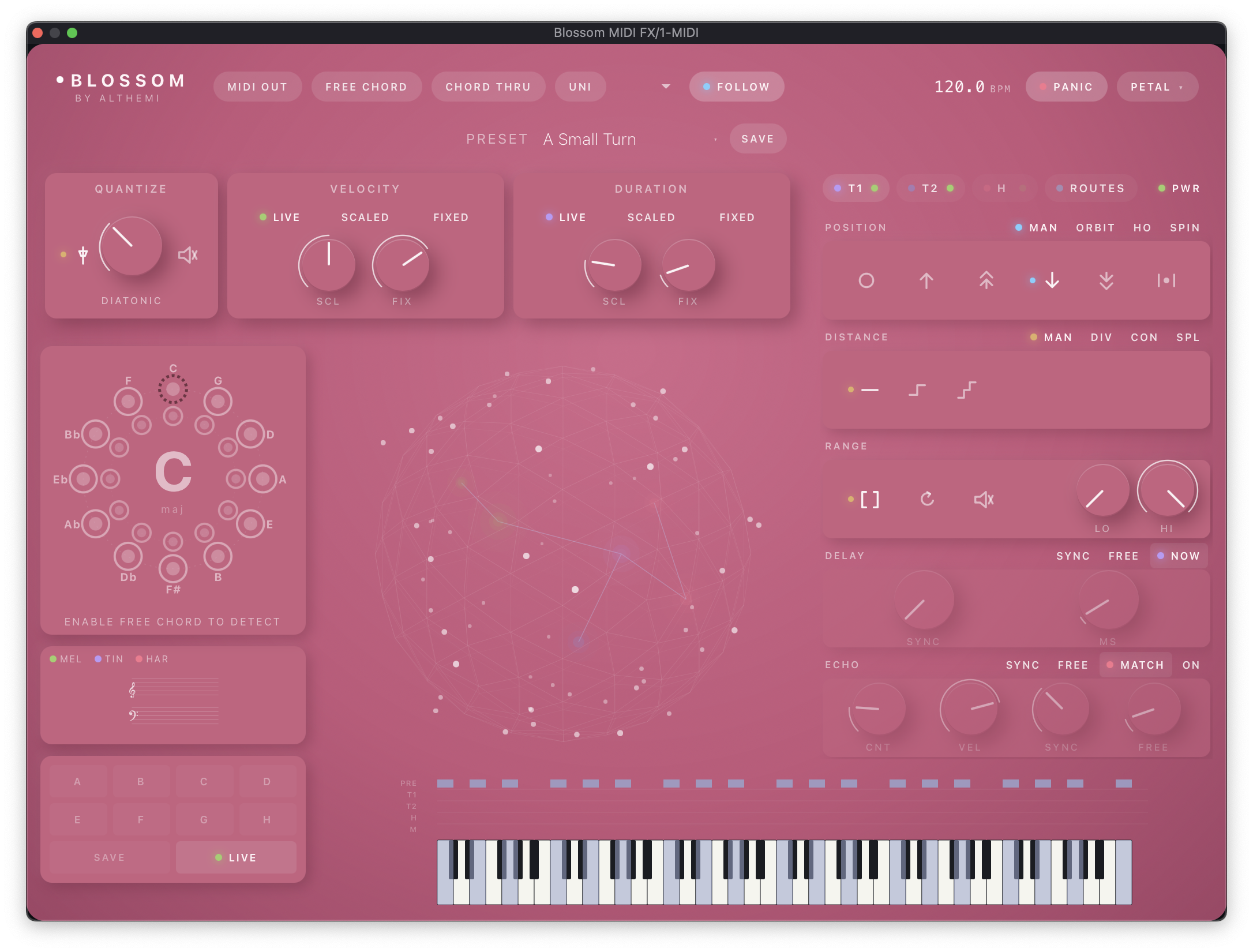Select the A note on chord wheel
This screenshot has width=1253, height=952.
[x=263, y=479]
